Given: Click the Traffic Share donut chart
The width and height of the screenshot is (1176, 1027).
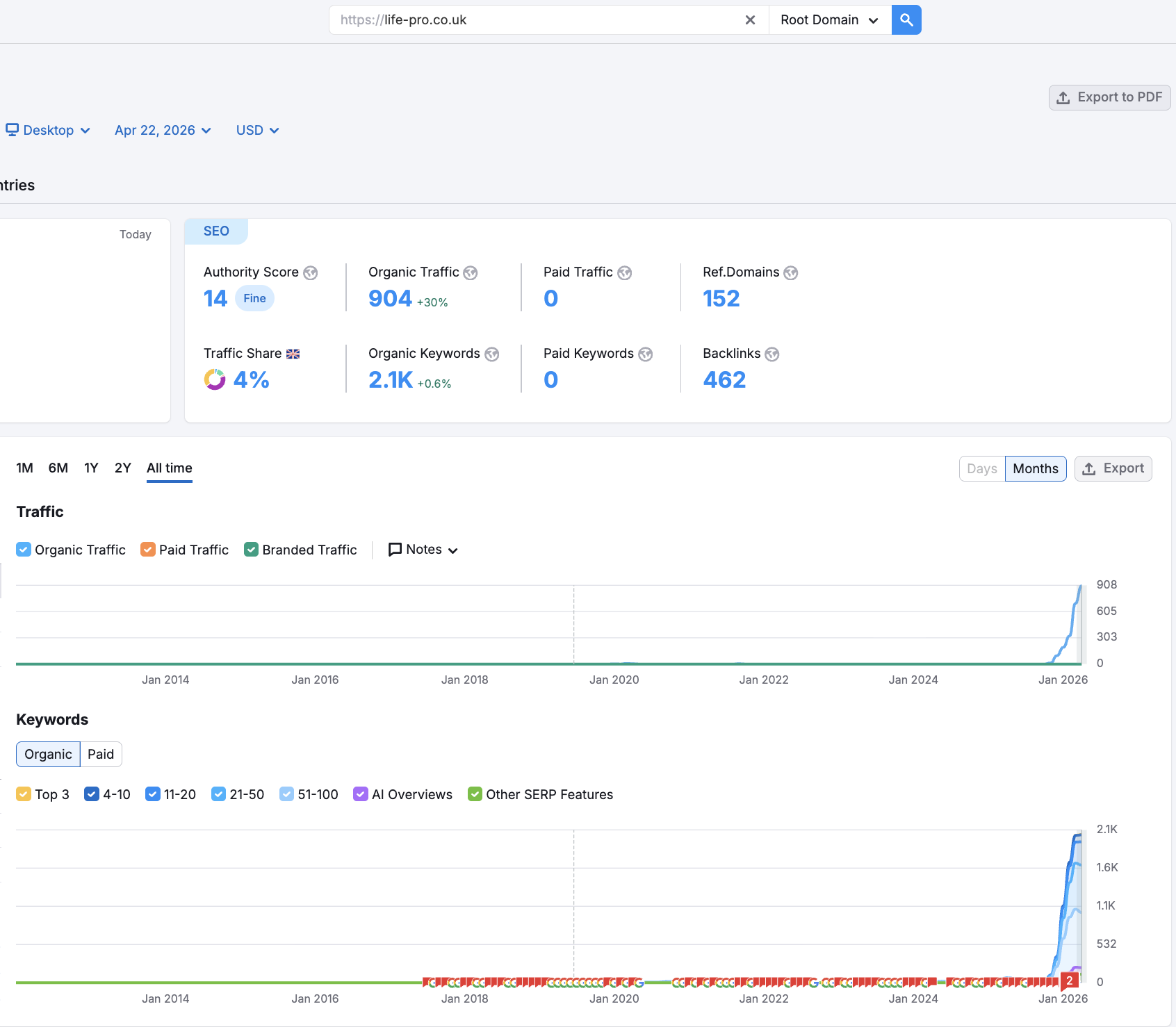Looking at the screenshot, I should (214, 379).
